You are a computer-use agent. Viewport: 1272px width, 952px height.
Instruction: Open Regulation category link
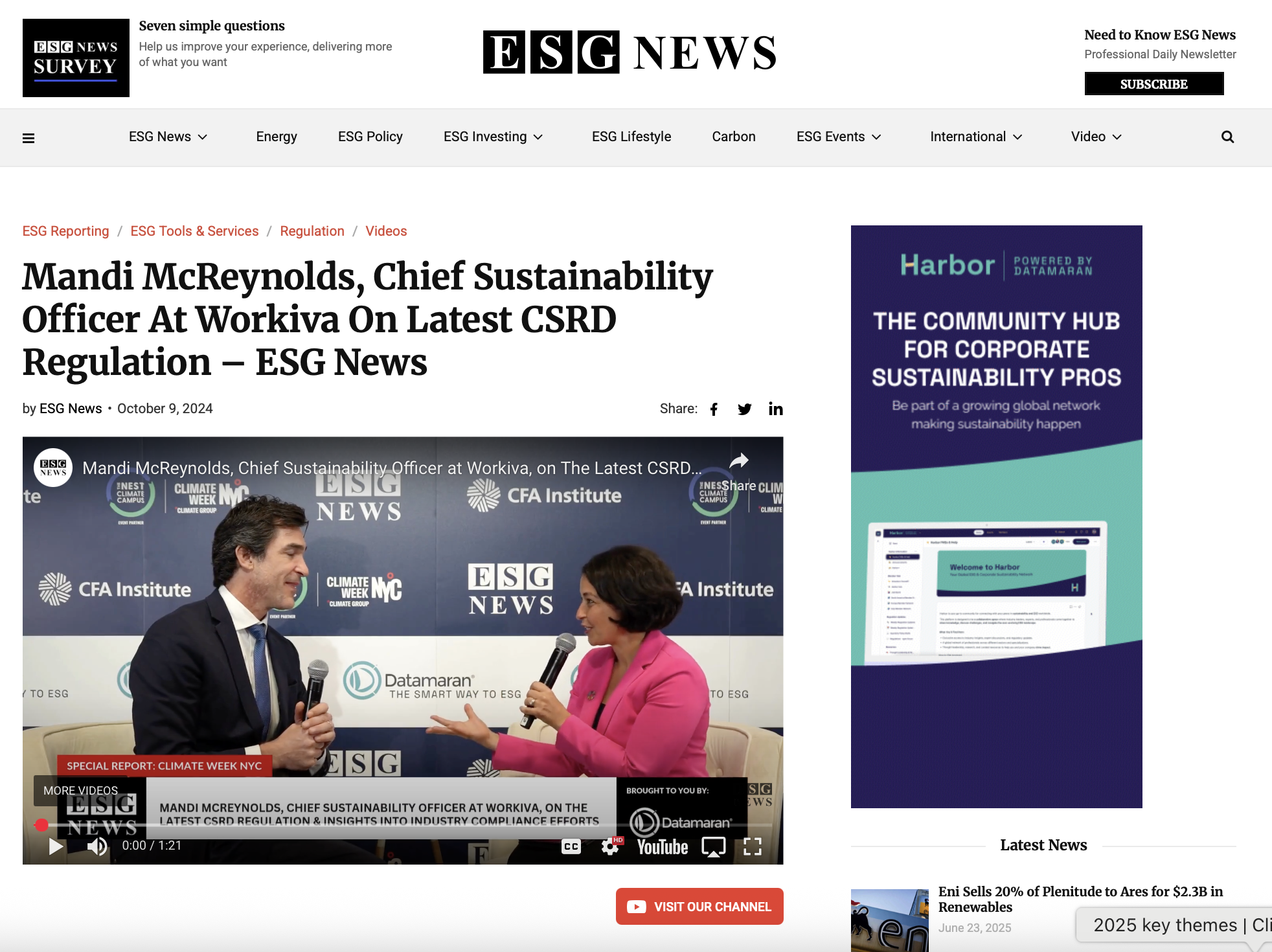(x=312, y=231)
